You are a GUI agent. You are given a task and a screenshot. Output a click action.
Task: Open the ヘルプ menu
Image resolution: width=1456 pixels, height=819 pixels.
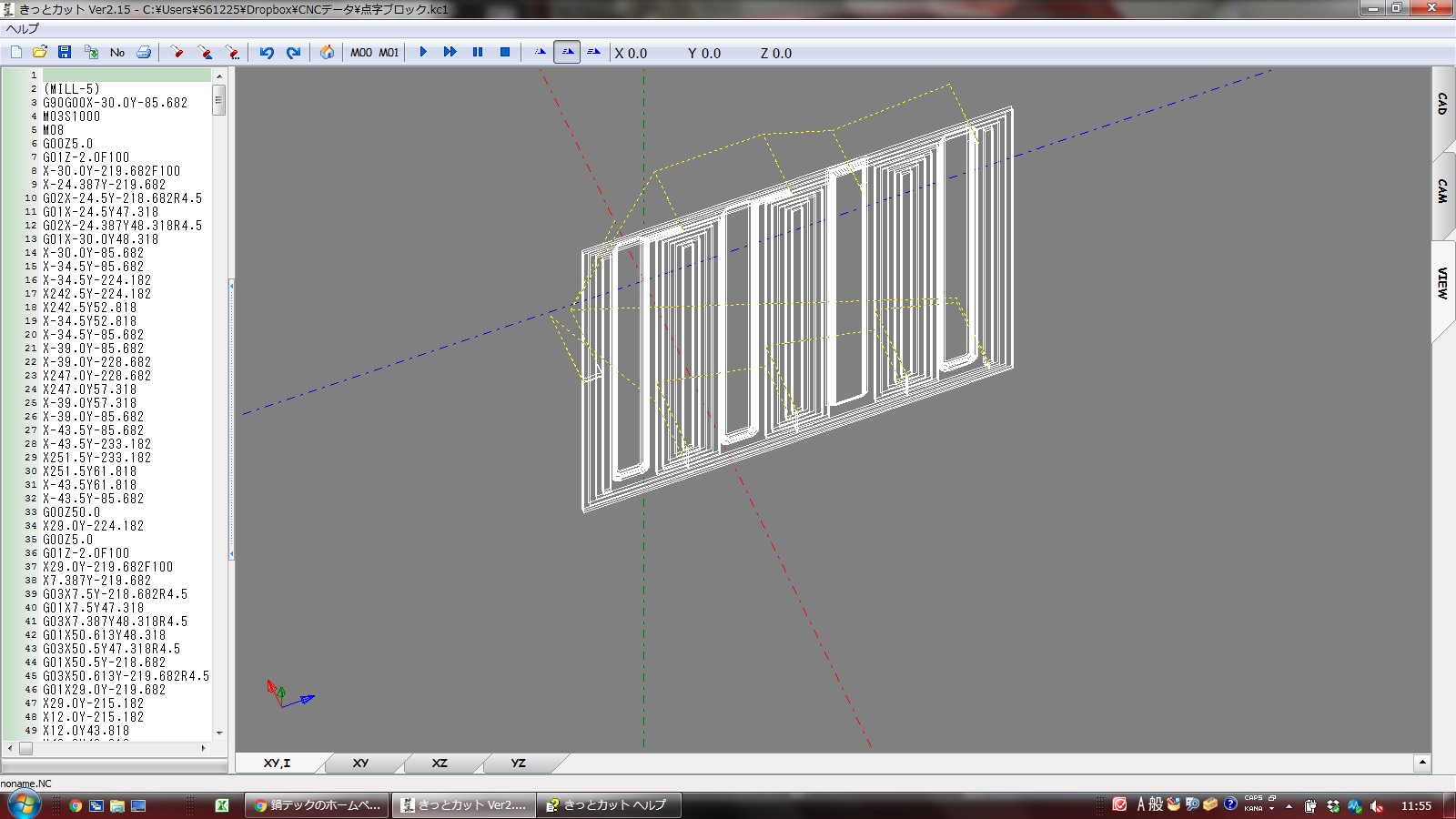[x=23, y=28]
